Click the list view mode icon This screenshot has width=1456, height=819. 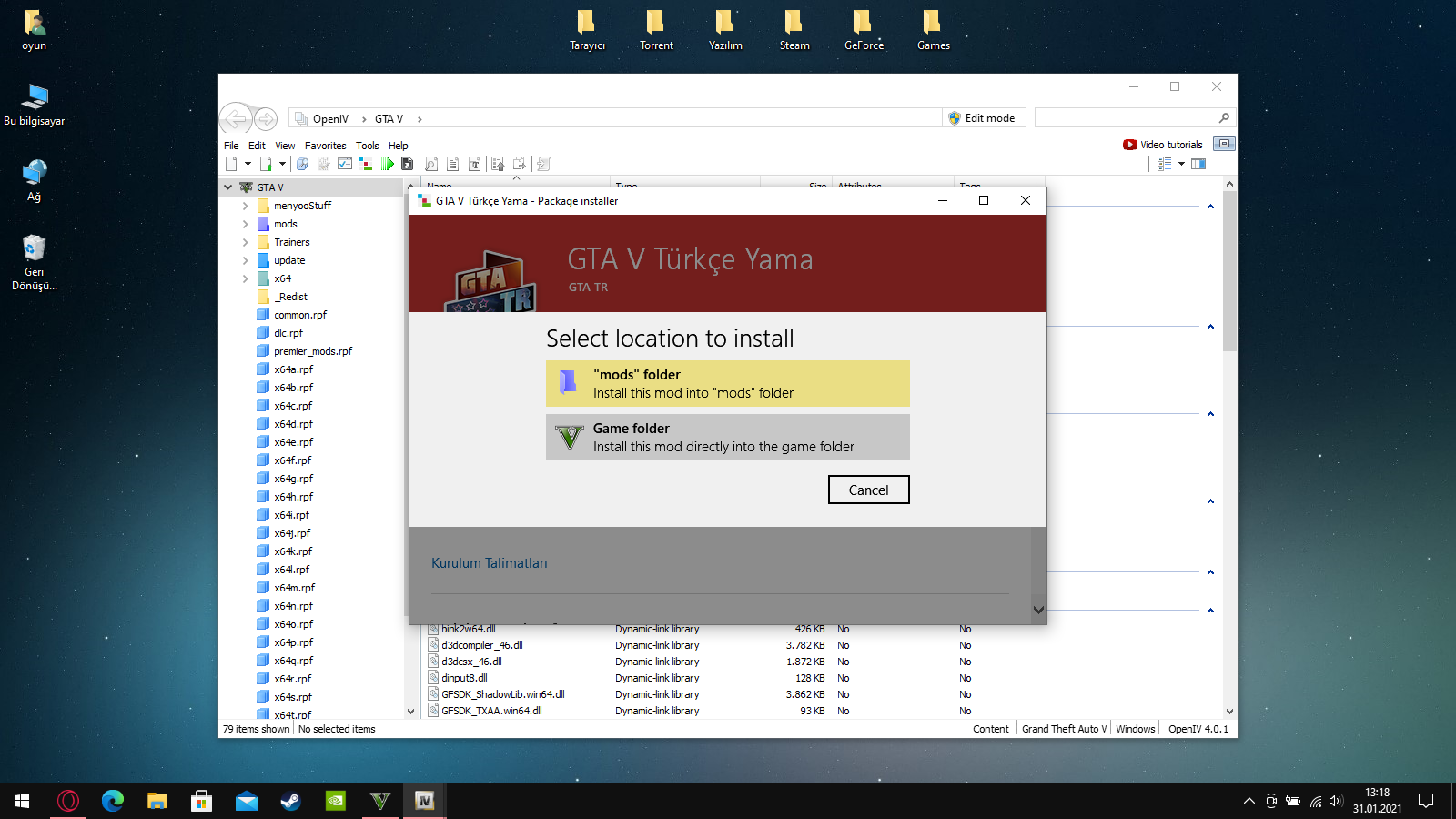tap(1165, 164)
